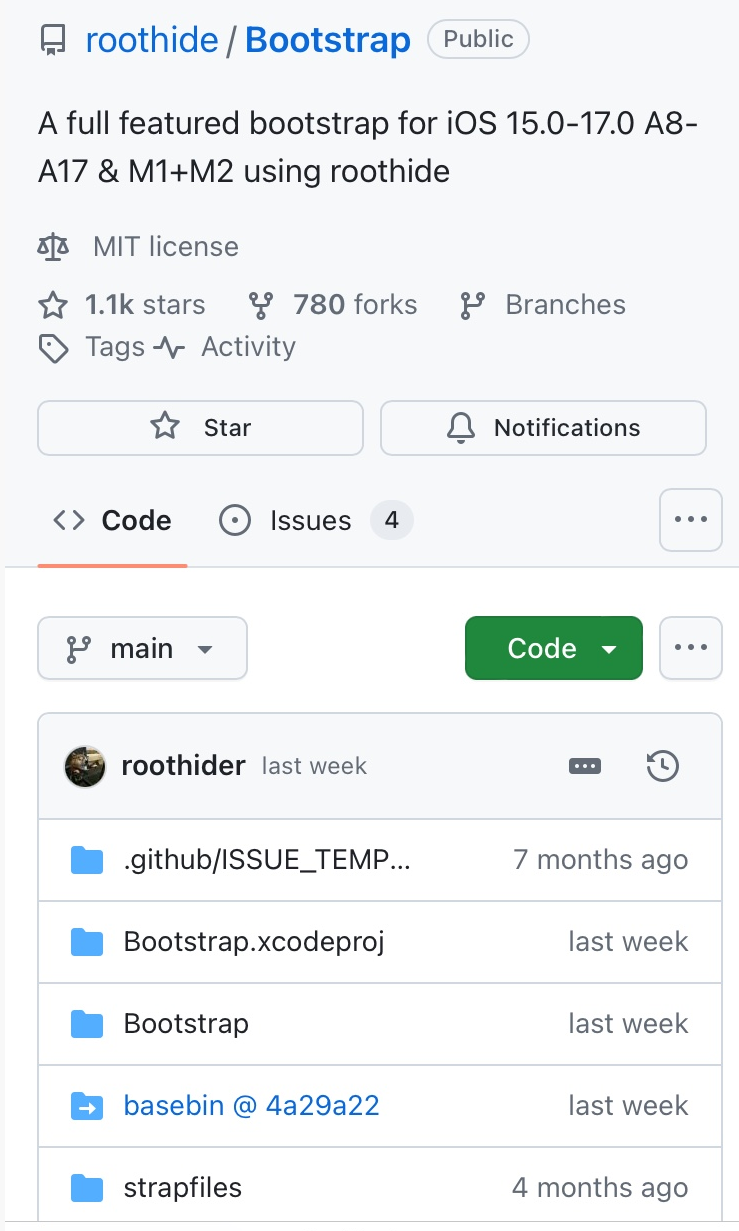Screen dimensions: 739x1231
Task: Open the Bootstrap repository name link
Action: [328, 40]
